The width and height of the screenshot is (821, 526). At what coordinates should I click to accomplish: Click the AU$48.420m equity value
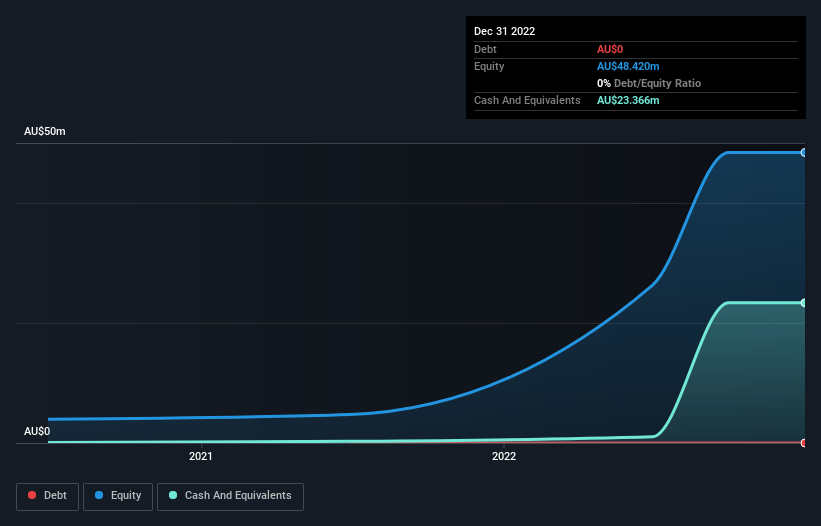[628, 66]
